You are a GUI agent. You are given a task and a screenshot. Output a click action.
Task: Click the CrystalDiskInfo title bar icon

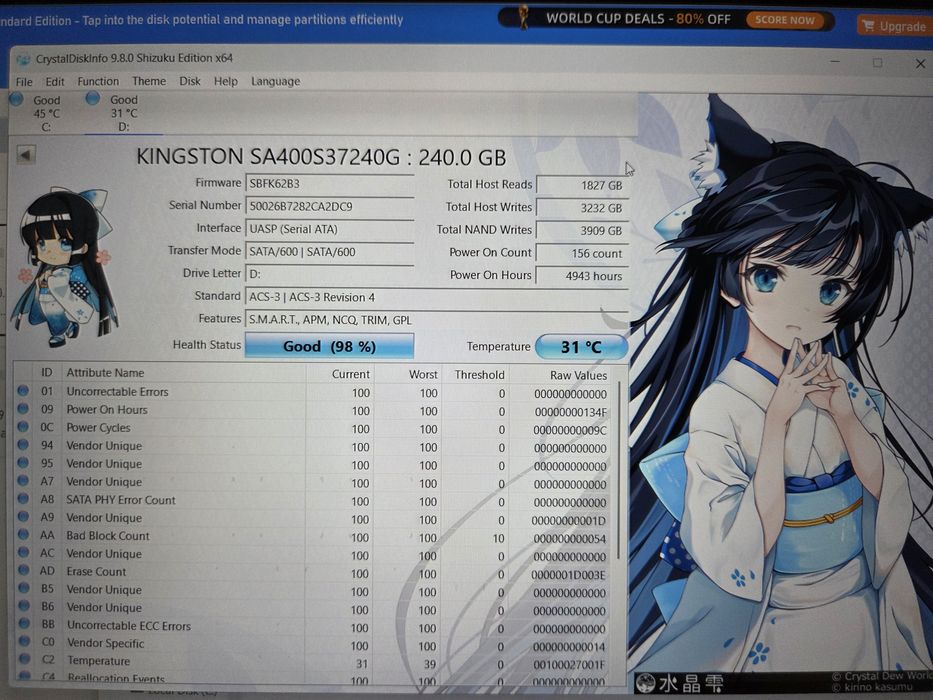pos(23,59)
